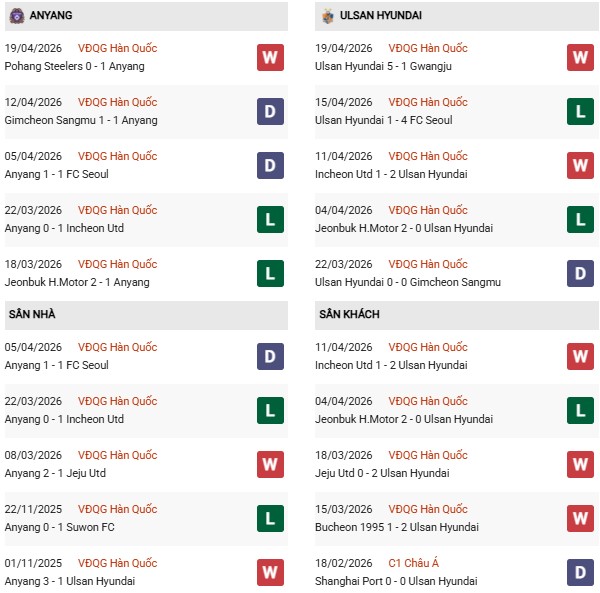Open the Jeju Utd 0 - 2 Ulsan Hyundai match

(382, 473)
